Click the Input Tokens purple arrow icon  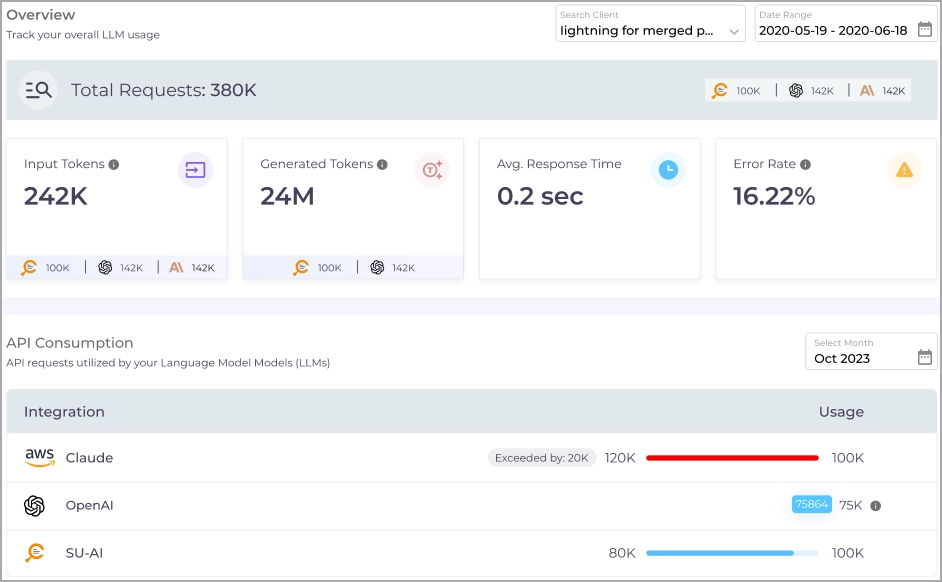[195, 170]
